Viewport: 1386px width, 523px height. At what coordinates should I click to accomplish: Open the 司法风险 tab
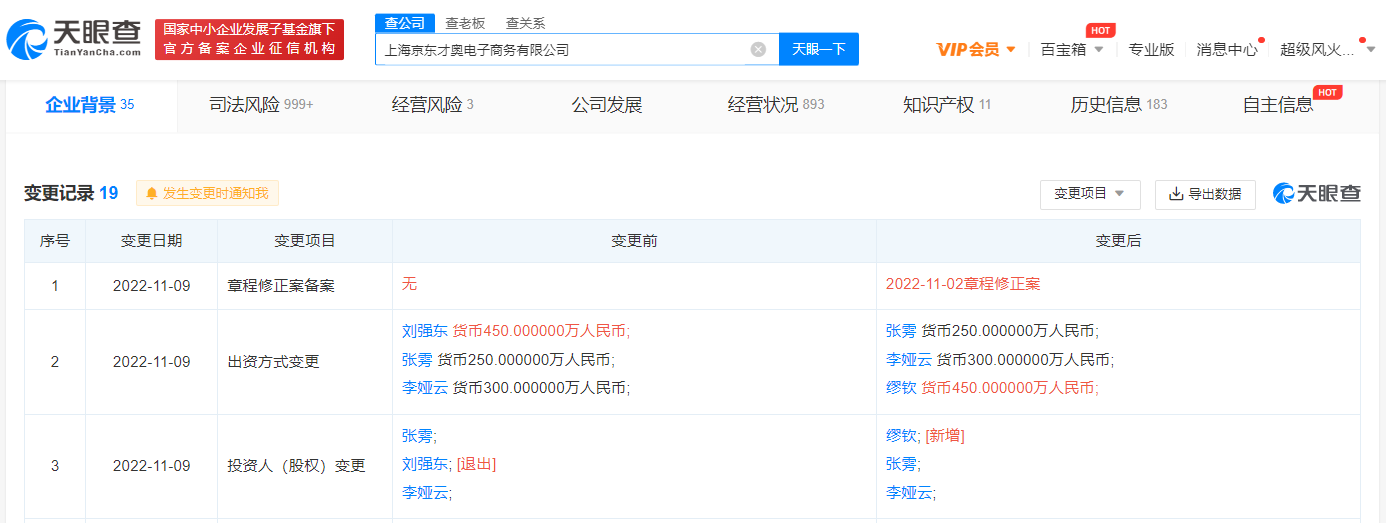click(x=261, y=105)
